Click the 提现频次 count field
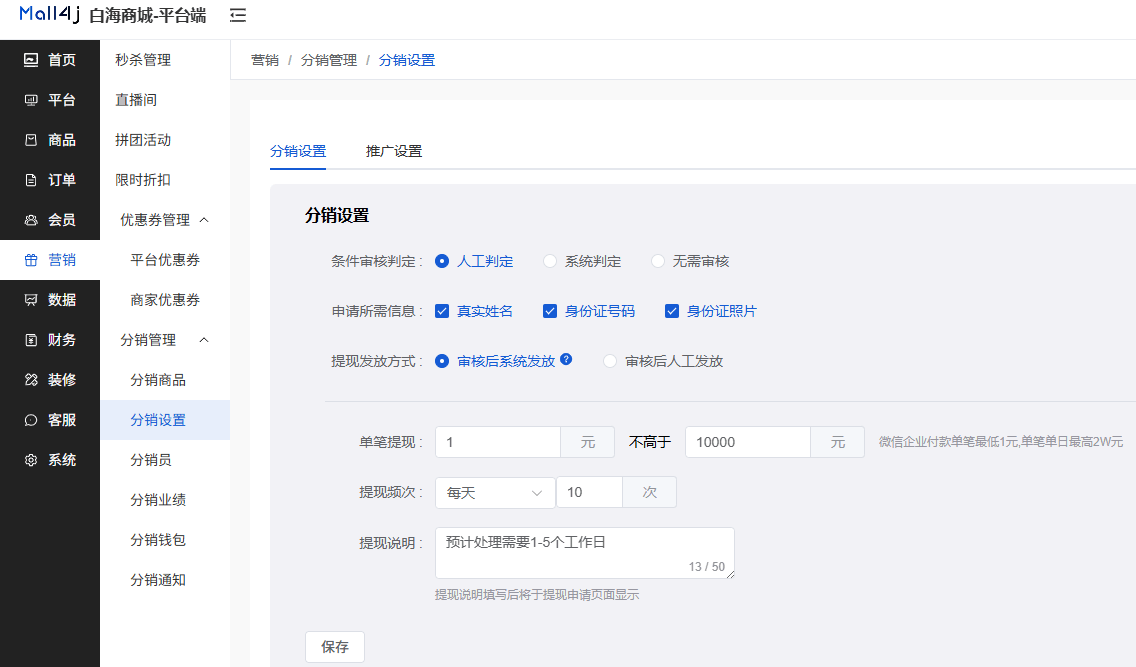This screenshot has height=667, width=1136. pyautogui.click(x=589, y=492)
